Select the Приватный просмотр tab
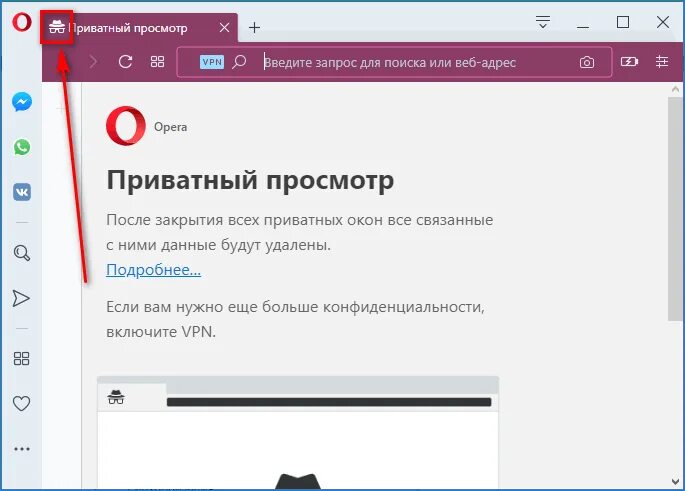 tap(140, 28)
